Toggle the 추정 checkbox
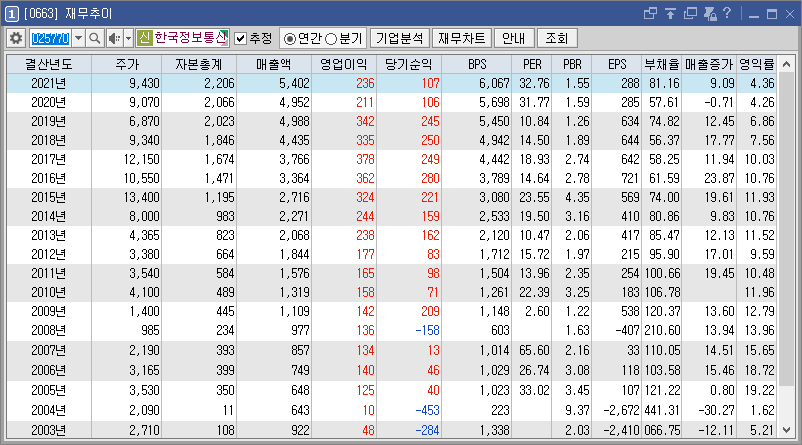This screenshot has height=445, width=802. [x=240, y=38]
